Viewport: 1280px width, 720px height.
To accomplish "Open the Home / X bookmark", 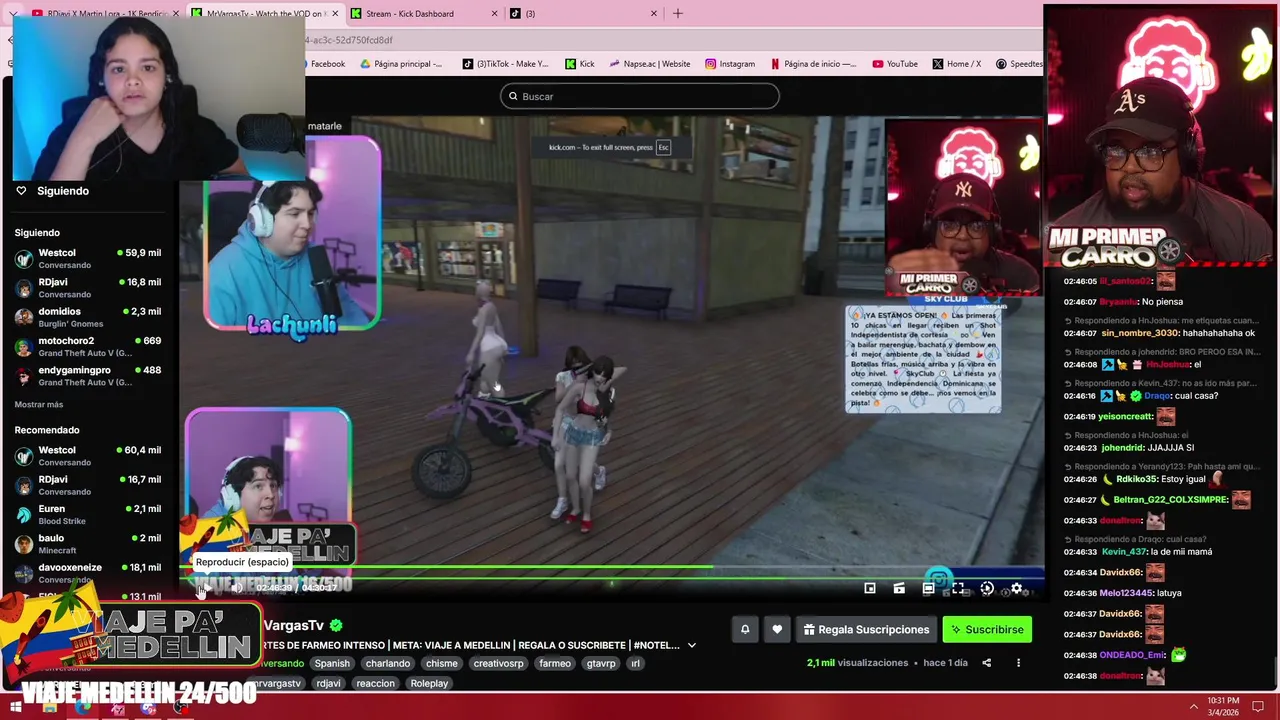I will [957, 63].
